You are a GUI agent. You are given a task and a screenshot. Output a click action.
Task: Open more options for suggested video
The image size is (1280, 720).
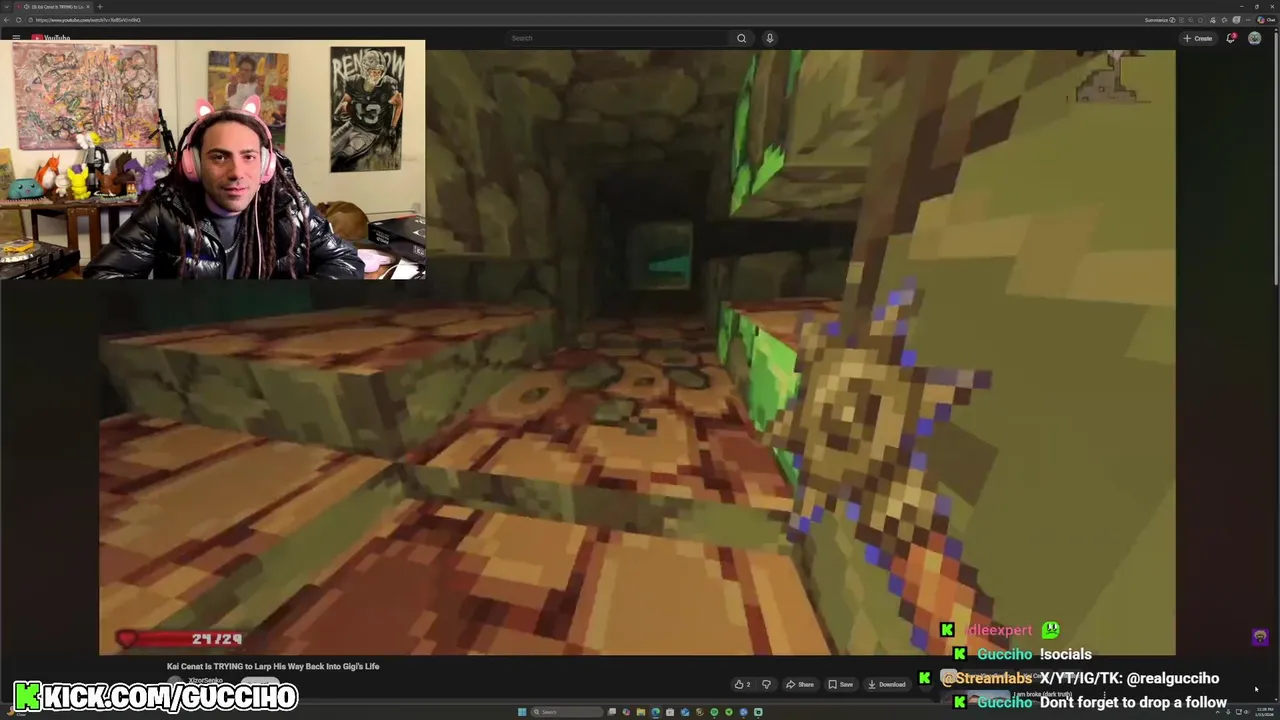(1105, 694)
